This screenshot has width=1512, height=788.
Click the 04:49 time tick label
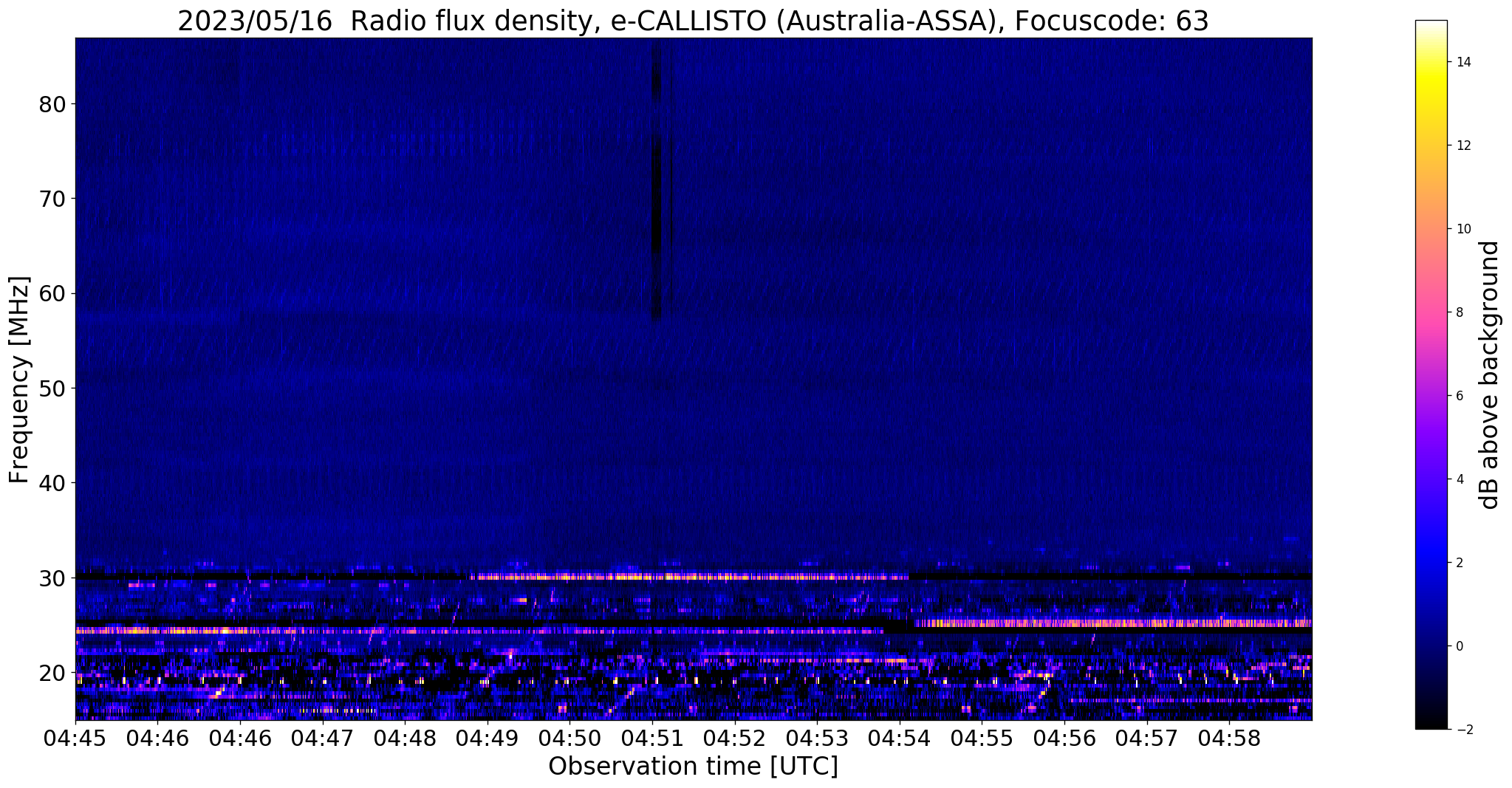tap(488, 738)
